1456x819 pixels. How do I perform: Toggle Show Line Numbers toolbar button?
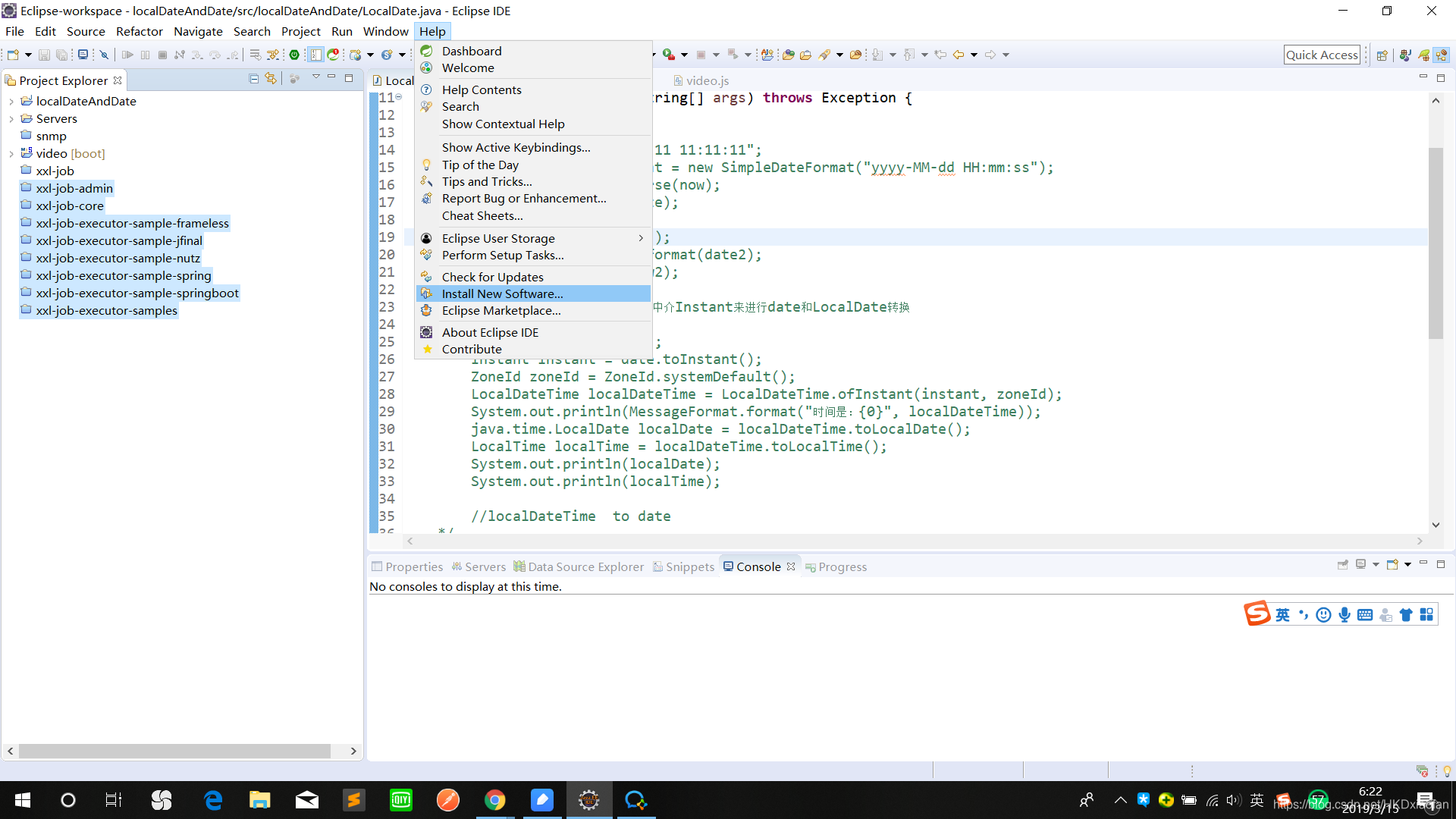pos(315,55)
